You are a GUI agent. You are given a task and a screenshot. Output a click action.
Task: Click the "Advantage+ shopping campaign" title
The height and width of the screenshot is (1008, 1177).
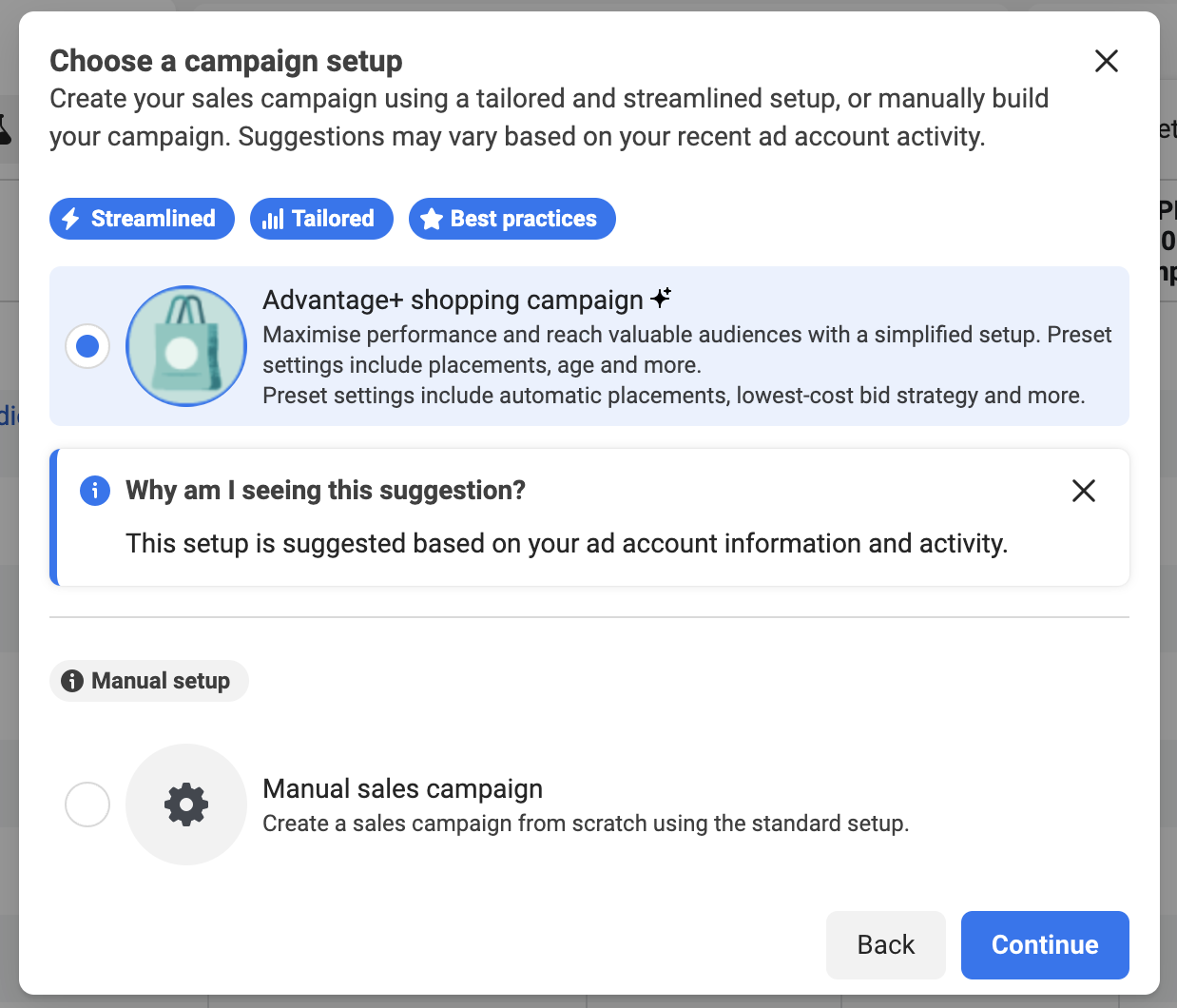pos(453,300)
